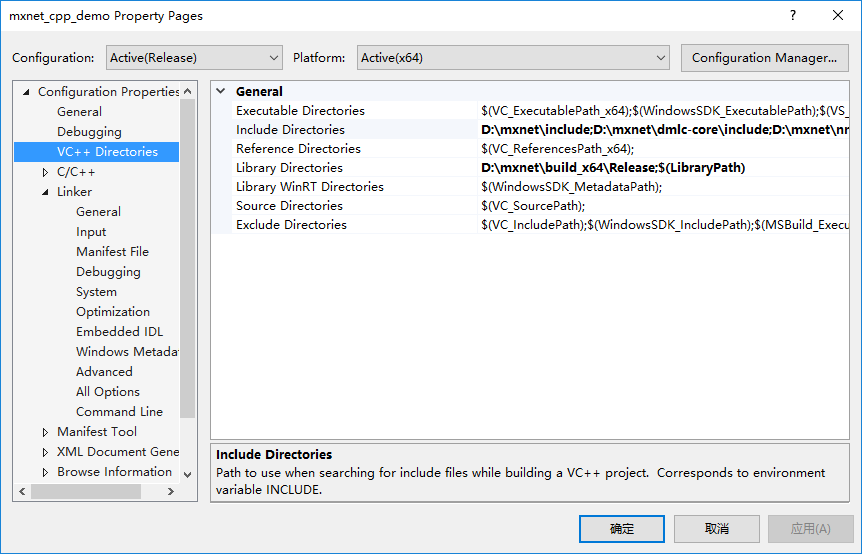Expand the C/C++ tree node
The height and width of the screenshot is (554, 862).
45,172
